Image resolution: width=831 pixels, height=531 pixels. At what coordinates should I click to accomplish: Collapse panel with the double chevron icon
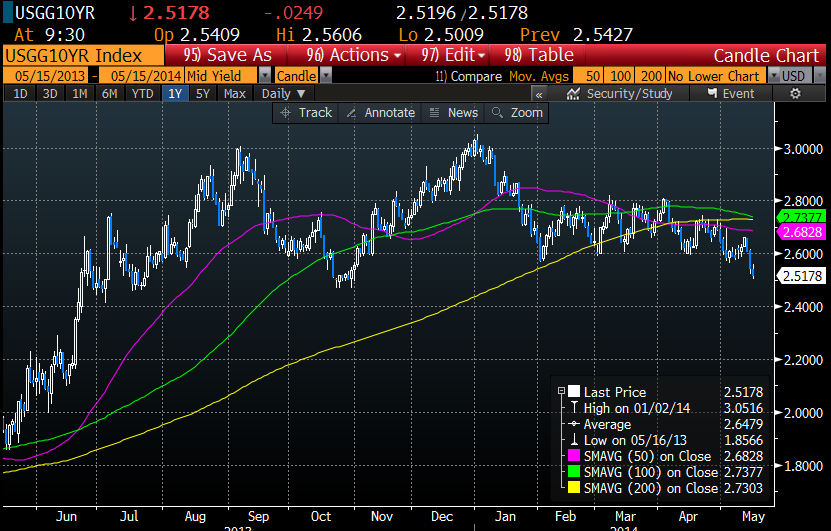539,94
